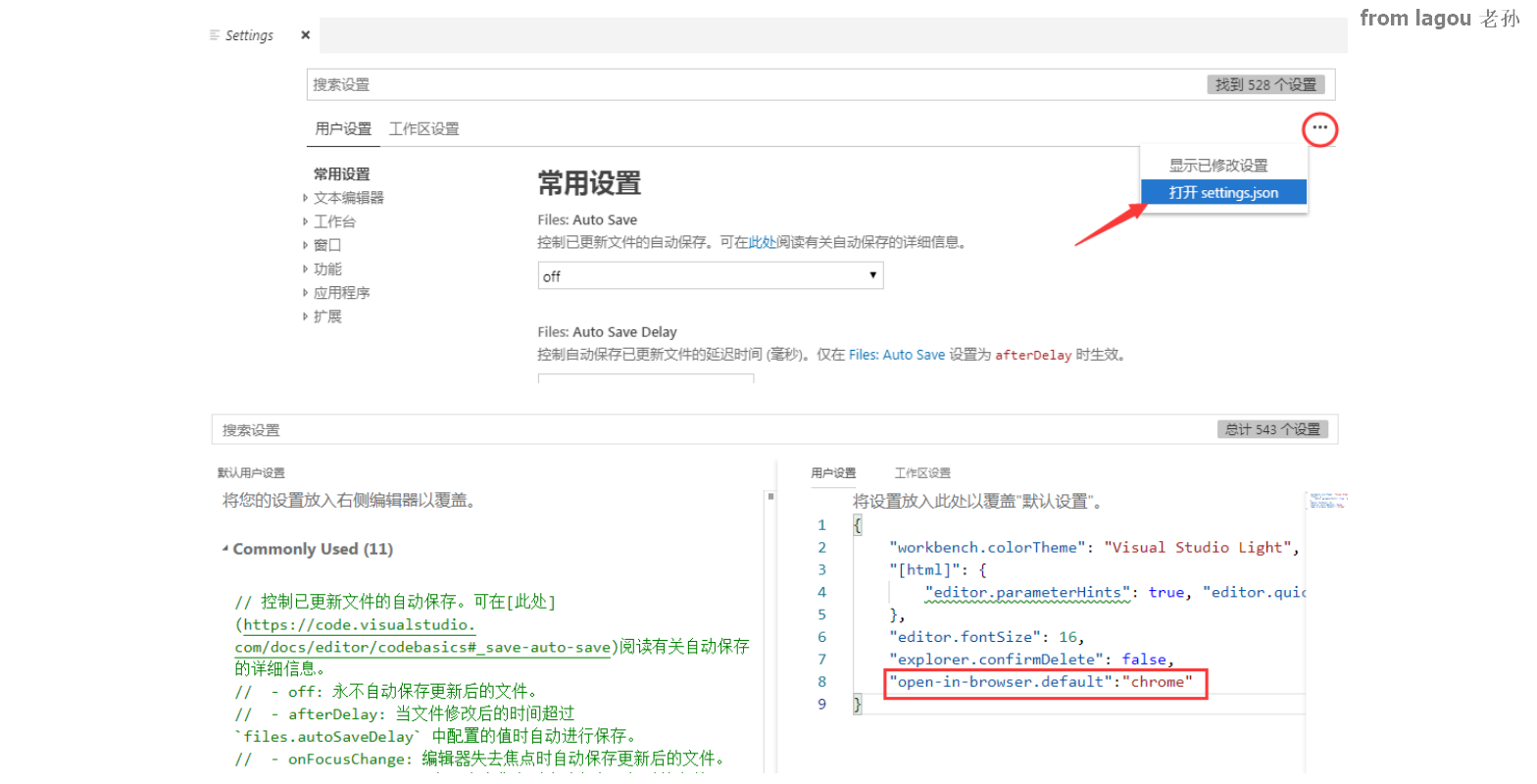Follow the 此处 auto save link
Viewport: 1537px width, 784px height.
[x=763, y=242]
